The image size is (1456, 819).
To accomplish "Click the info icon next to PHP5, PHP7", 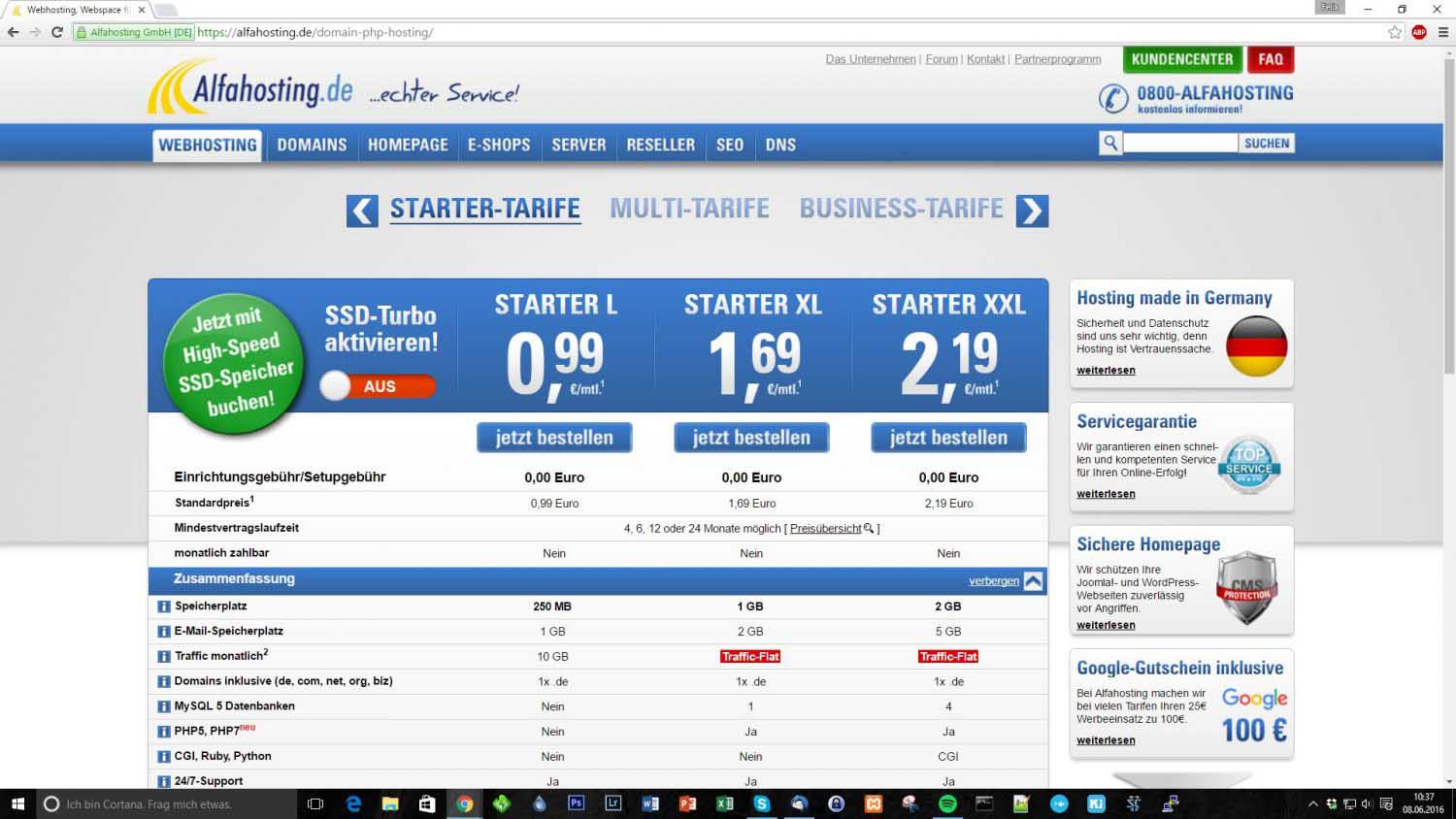I will click(164, 732).
